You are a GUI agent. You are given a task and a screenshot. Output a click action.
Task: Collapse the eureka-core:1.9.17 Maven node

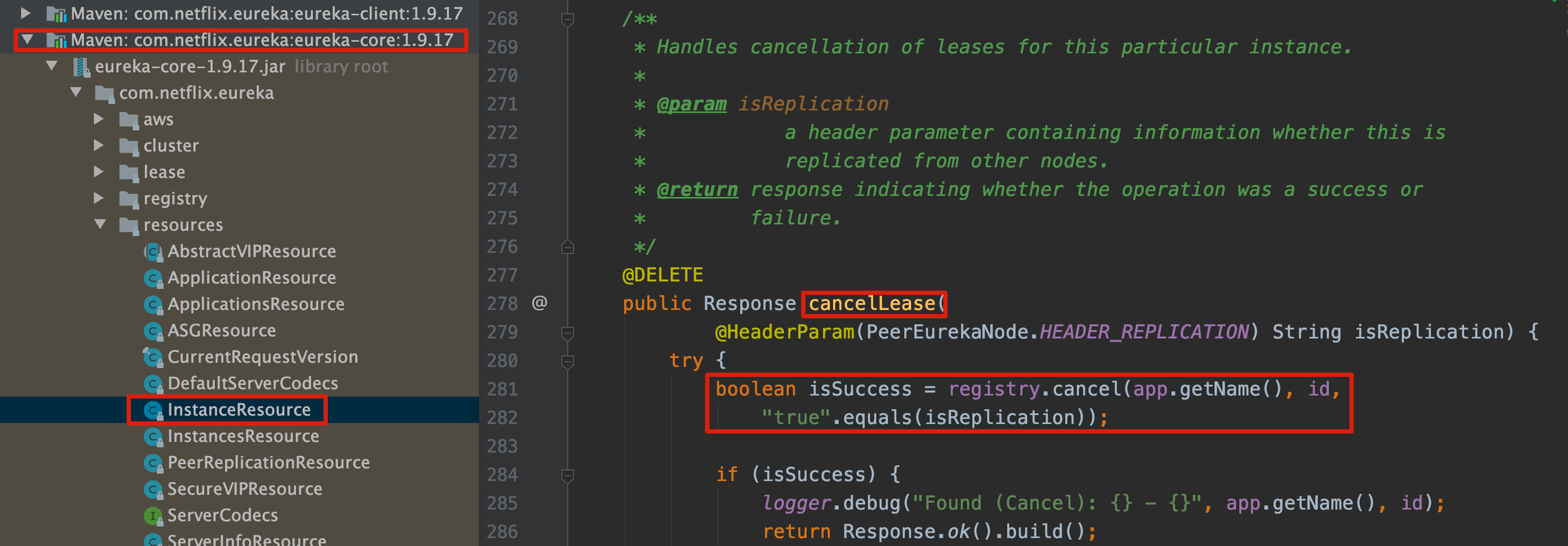(x=27, y=39)
